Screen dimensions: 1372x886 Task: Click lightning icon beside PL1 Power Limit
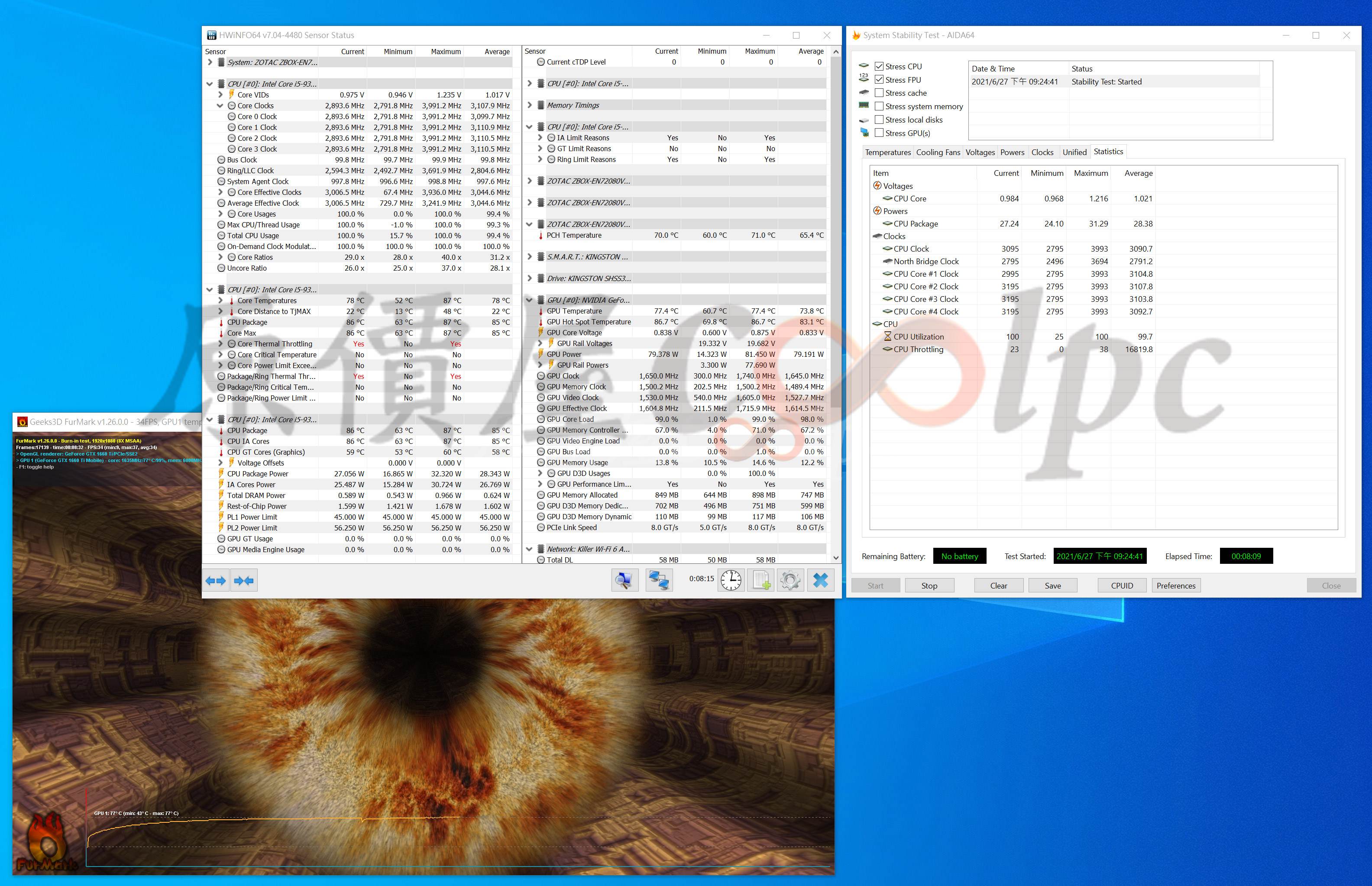click(221, 517)
